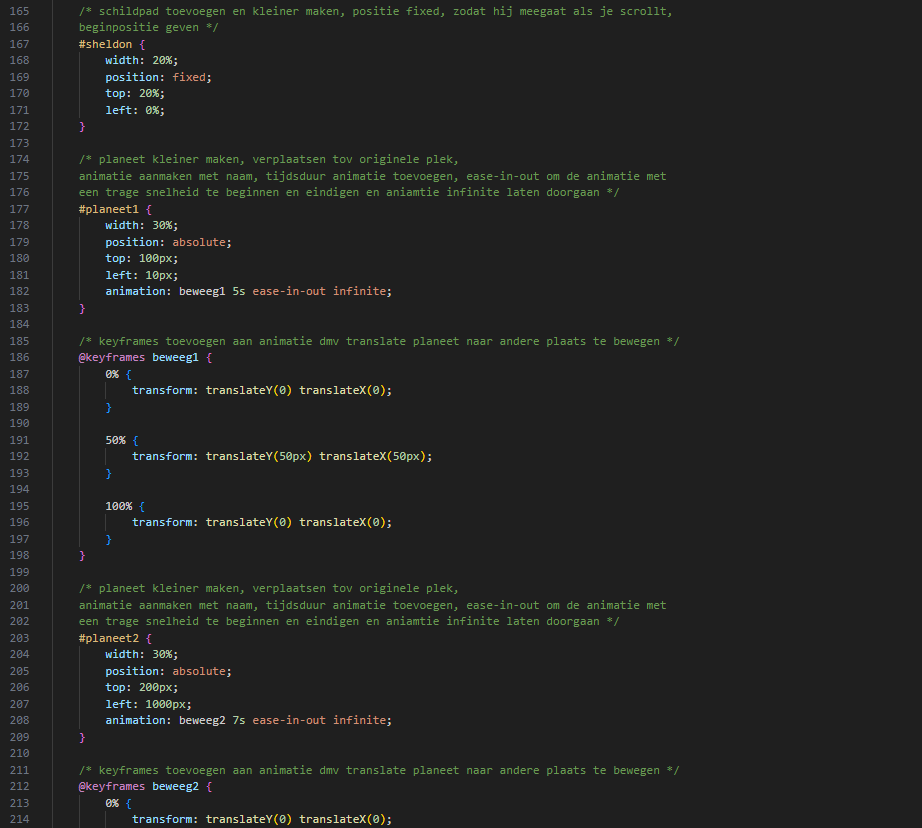Viewport: 922px width, 828px height.
Task: Click '@keyframes beweeg1' on line 186
Action: (x=139, y=358)
